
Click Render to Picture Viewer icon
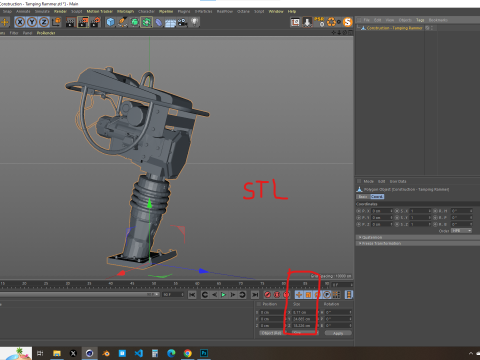(83, 22)
